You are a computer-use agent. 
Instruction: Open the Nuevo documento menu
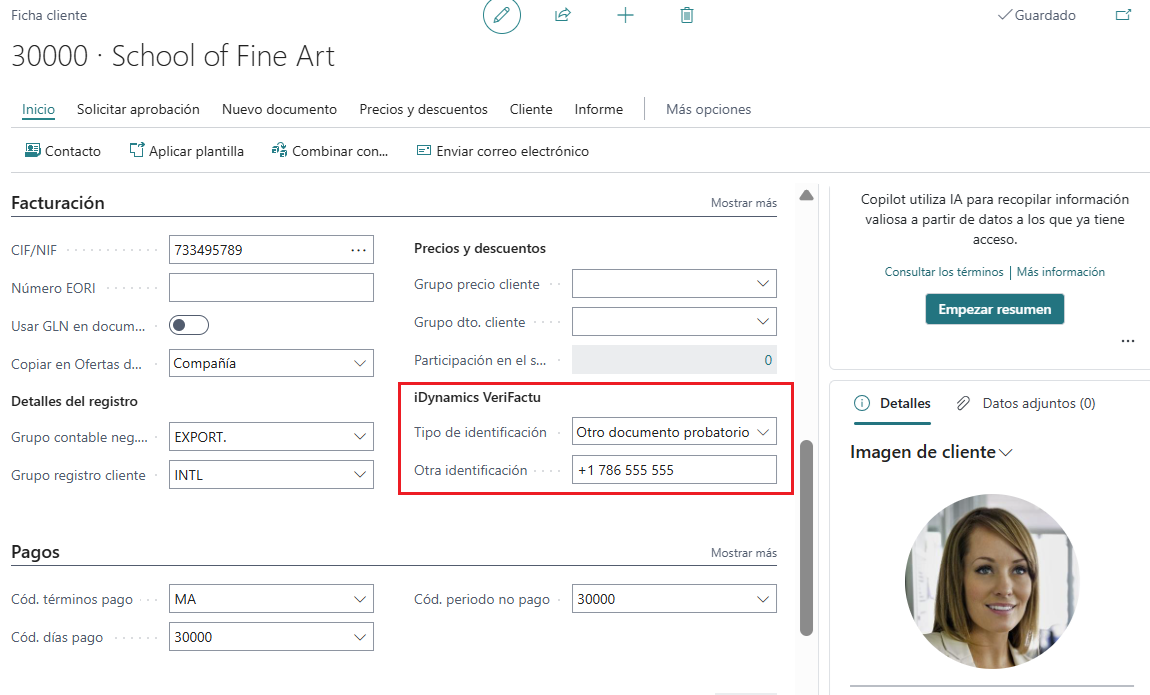click(x=279, y=109)
